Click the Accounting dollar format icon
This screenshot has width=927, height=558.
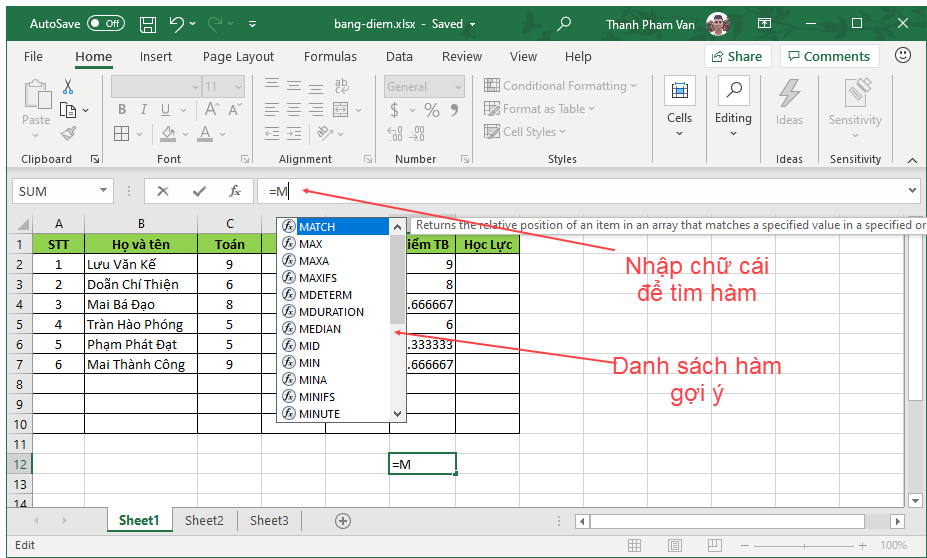tap(394, 110)
